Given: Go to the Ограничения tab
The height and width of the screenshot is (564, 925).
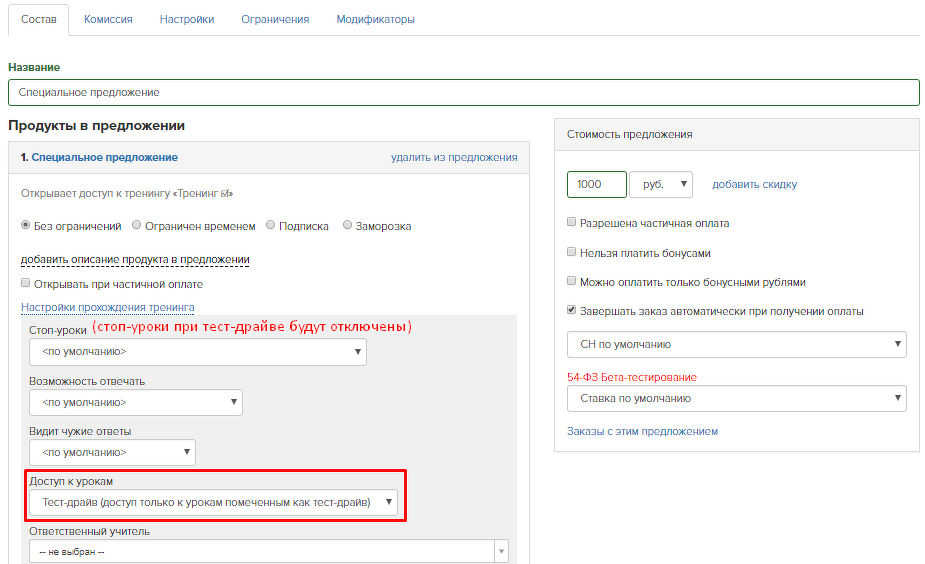Looking at the screenshot, I should pyautogui.click(x=275, y=19).
